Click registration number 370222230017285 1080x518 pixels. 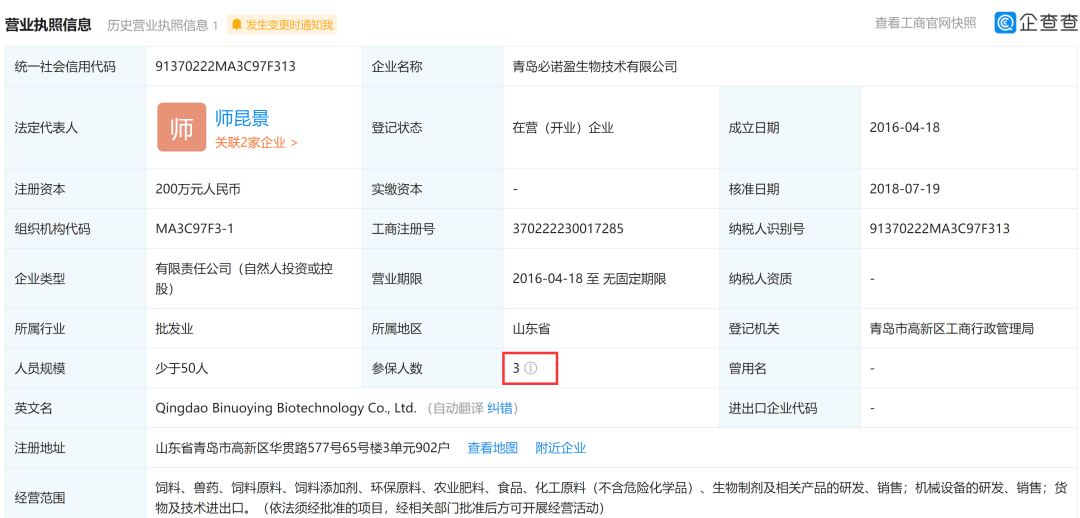coord(568,229)
